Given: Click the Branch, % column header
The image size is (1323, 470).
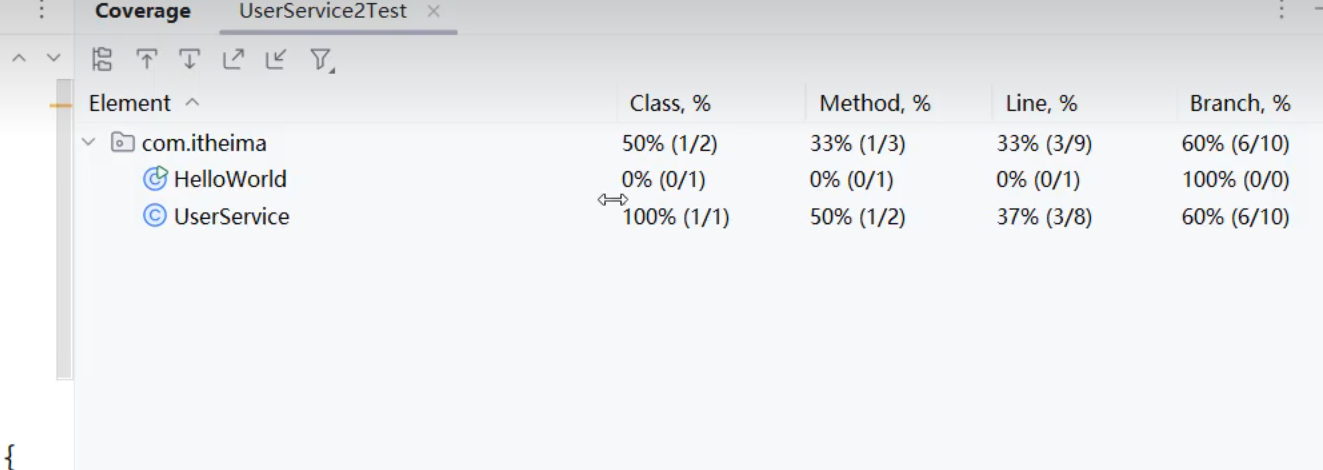Looking at the screenshot, I should click(1240, 103).
